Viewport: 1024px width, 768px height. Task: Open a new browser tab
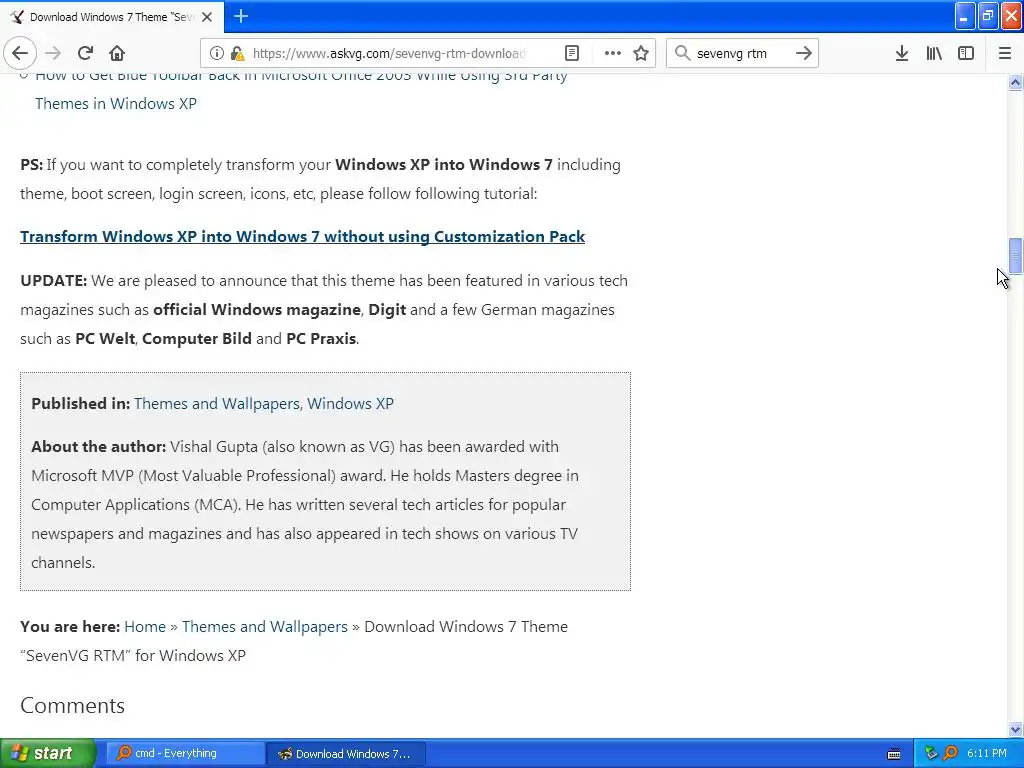point(241,16)
